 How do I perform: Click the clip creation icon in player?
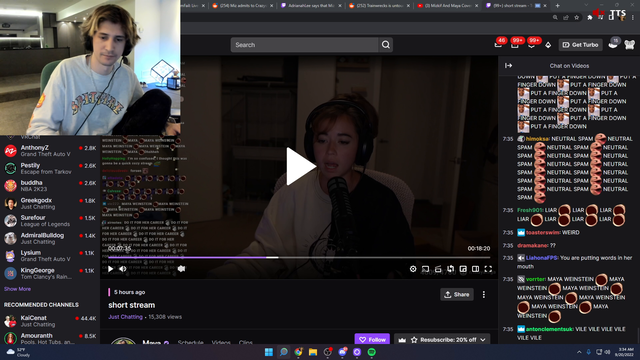(x=438, y=269)
